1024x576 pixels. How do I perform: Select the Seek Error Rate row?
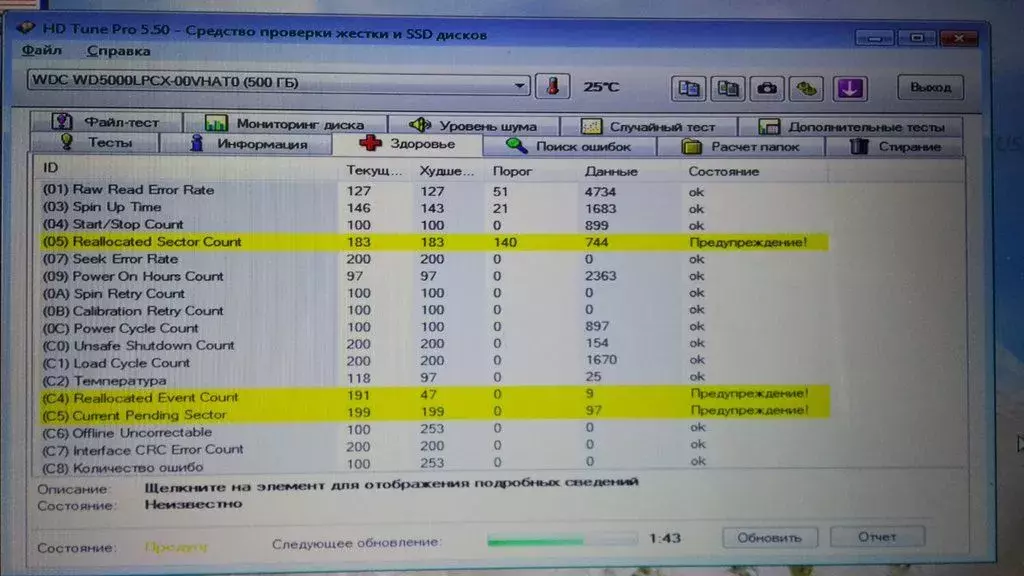434,259
